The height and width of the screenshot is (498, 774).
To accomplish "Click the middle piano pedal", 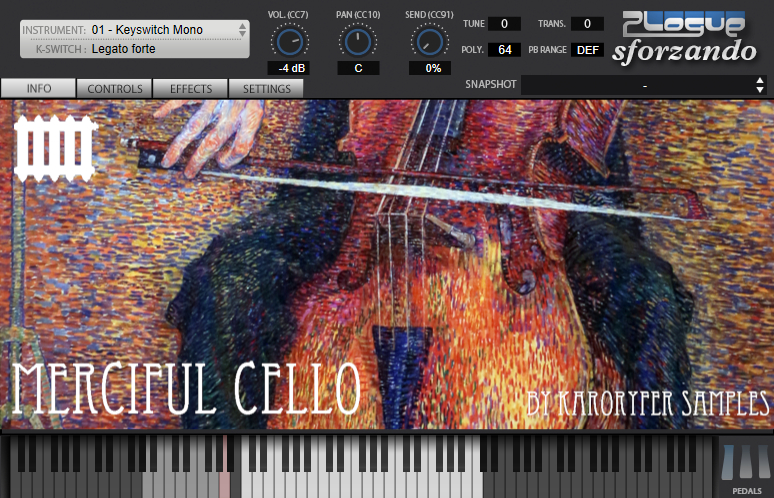I will [745, 461].
